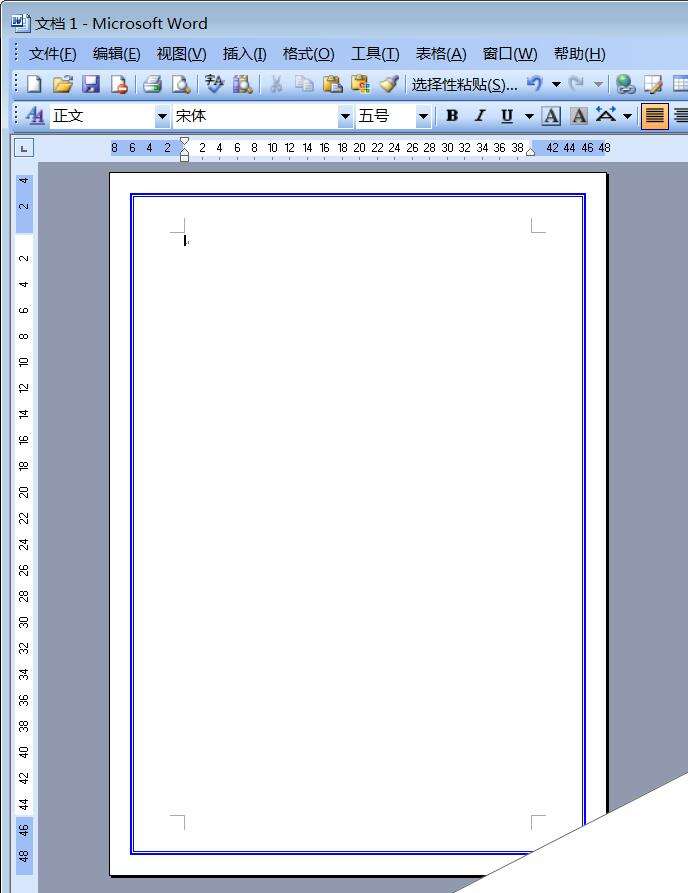Click the Copy icon
688x893 pixels.
click(304, 84)
